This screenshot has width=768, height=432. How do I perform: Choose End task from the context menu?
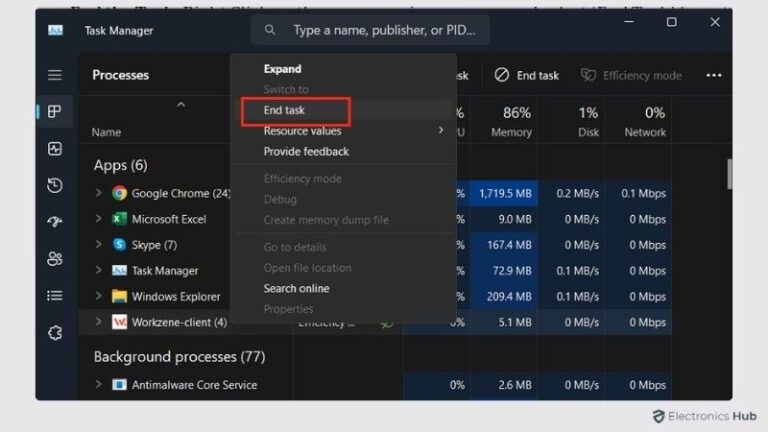(284, 110)
